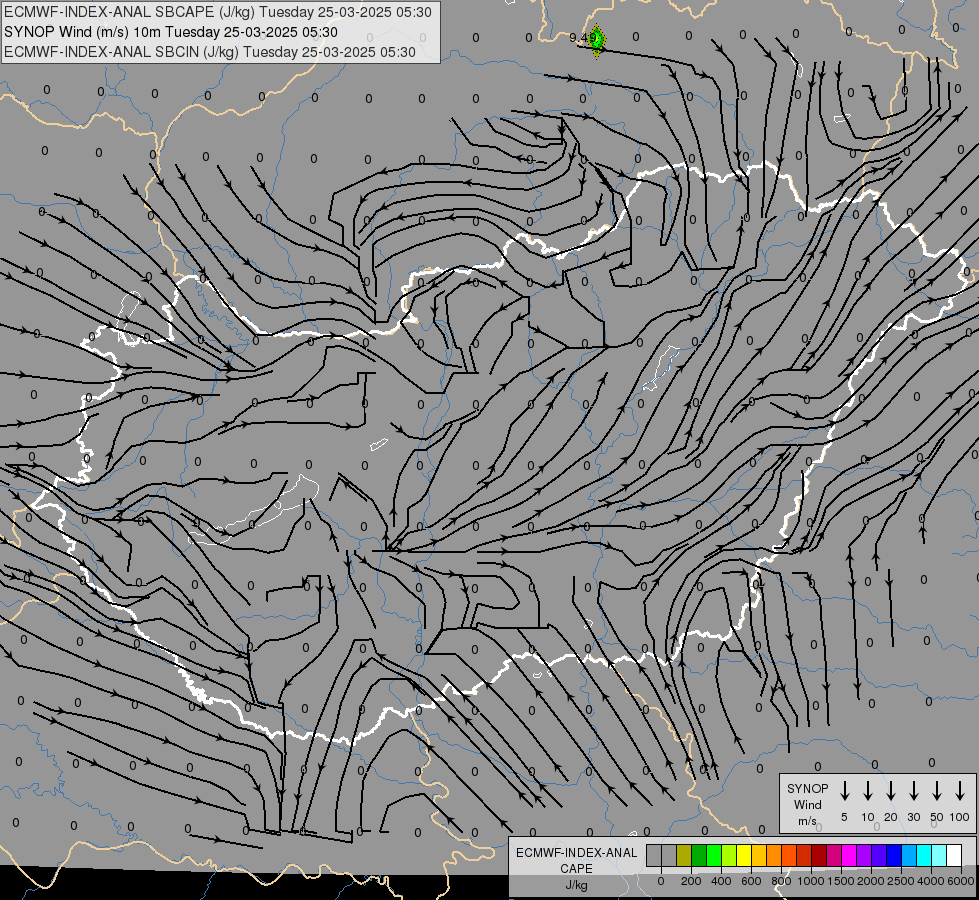Viewport: 979px width, 900px height.
Task: Click the 4000 value on the CAPE scale
Action: click(x=931, y=881)
